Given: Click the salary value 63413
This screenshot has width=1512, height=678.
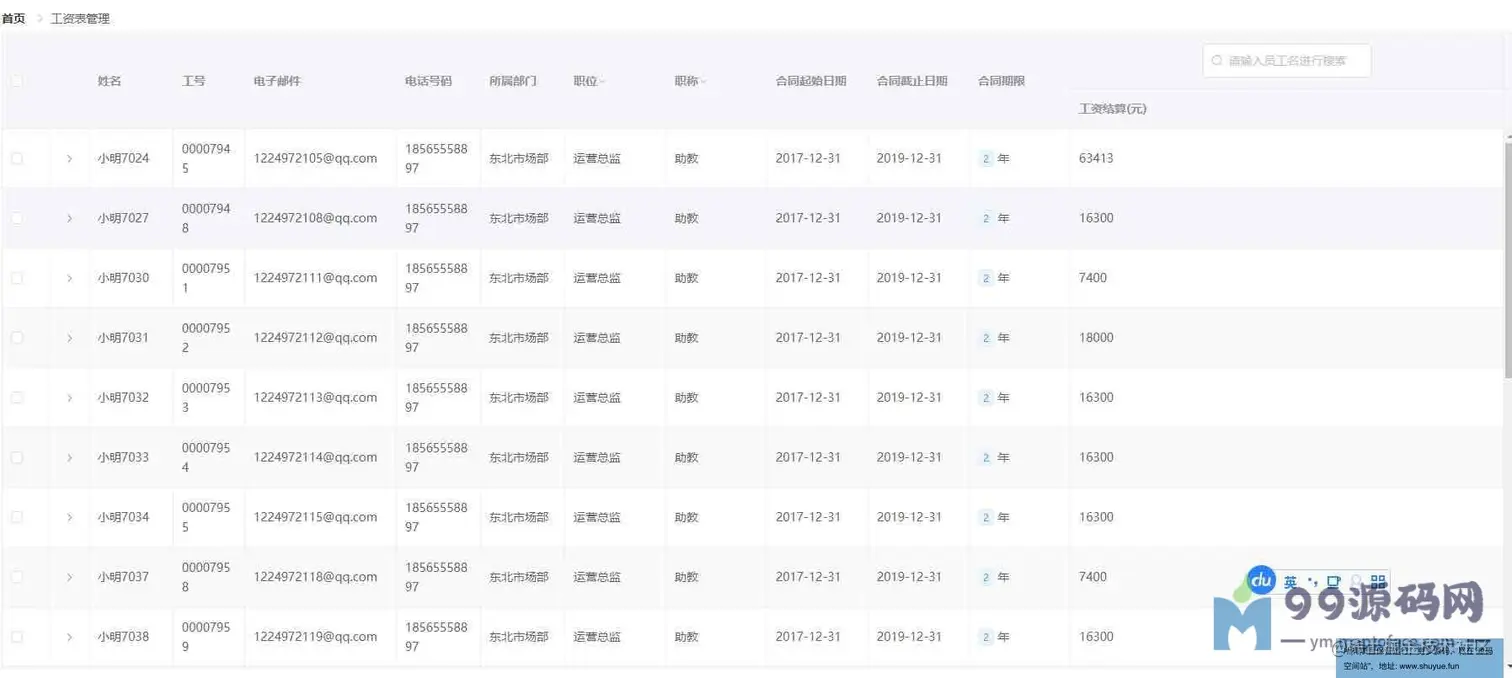Looking at the screenshot, I should coord(1096,158).
